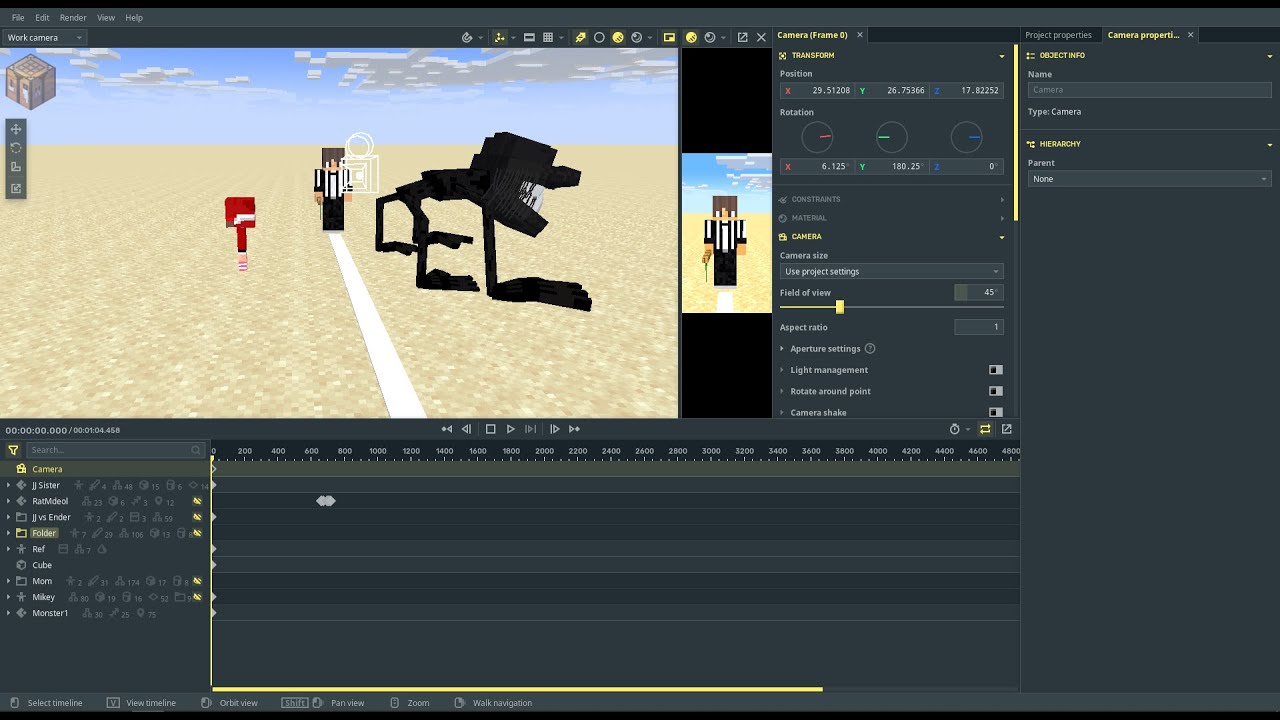Toggle the grid overlay icon
The height and width of the screenshot is (720, 1280).
coord(548,37)
